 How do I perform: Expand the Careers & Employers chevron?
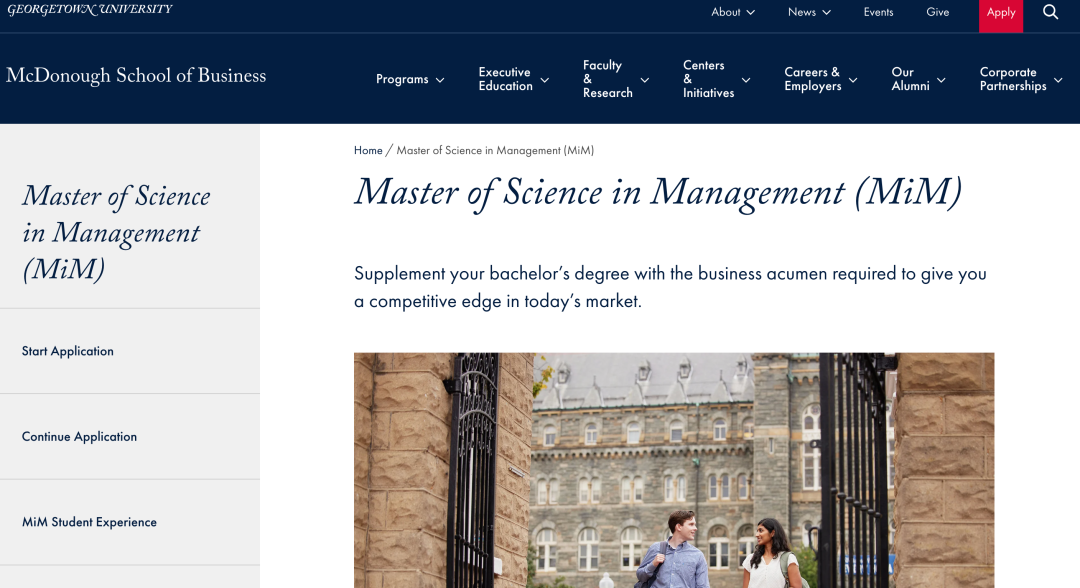pos(853,80)
